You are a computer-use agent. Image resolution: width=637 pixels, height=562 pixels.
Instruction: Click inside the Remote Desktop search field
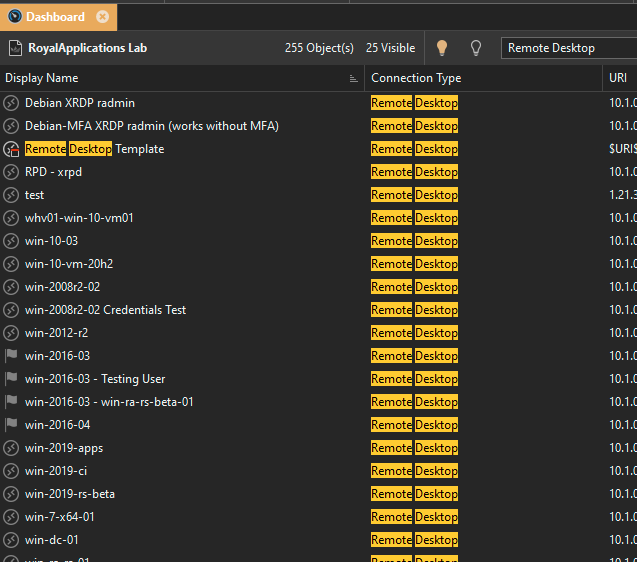point(565,48)
